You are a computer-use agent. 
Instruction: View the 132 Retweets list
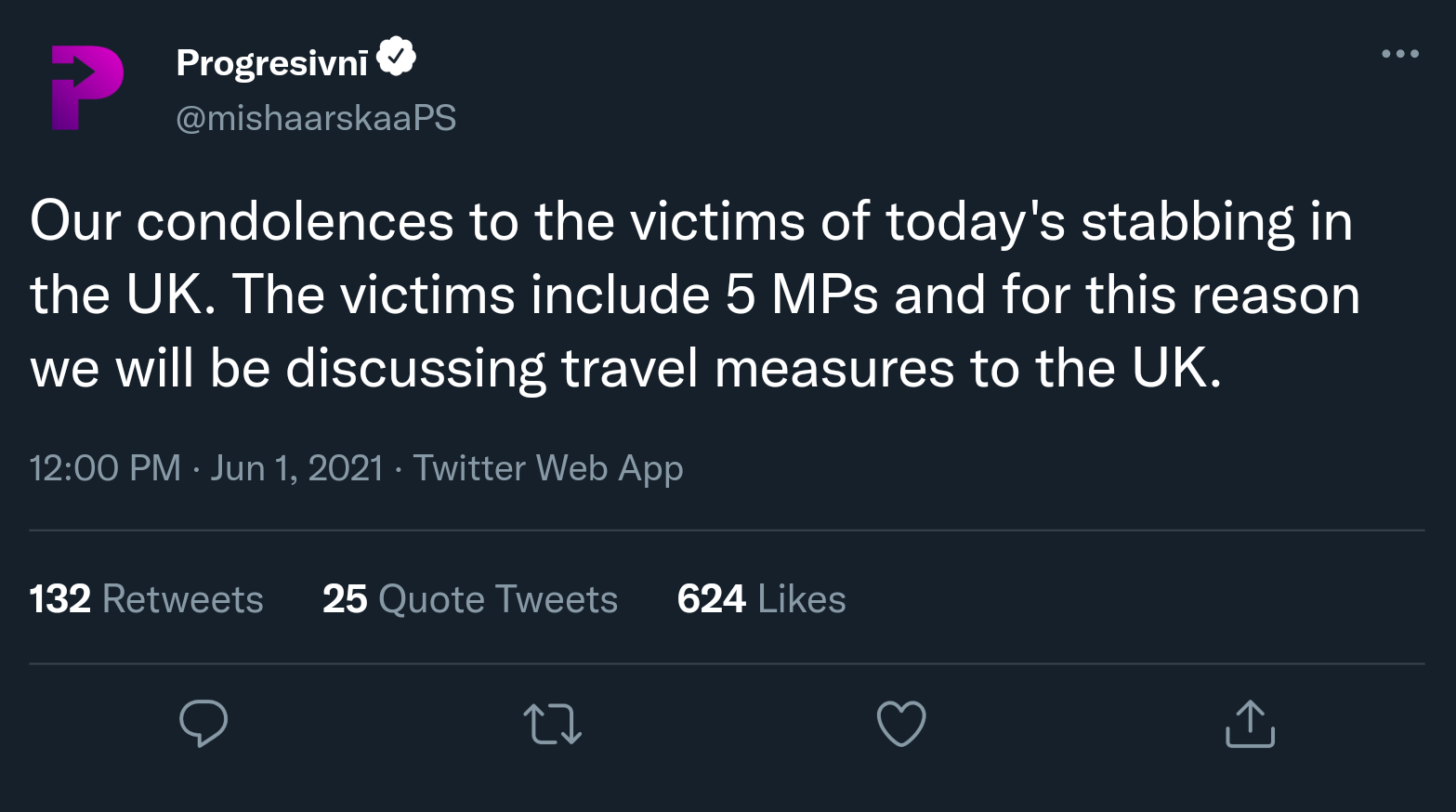146,599
